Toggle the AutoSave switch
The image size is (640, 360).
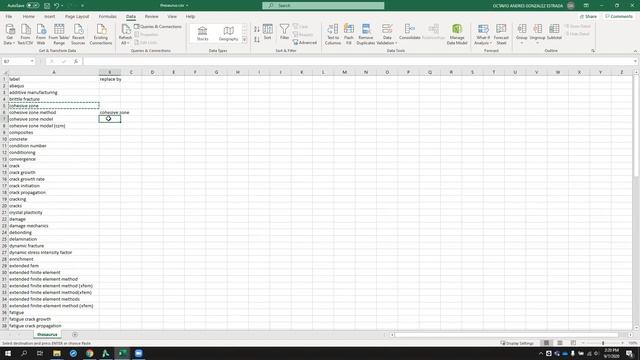[x=33, y=6]
